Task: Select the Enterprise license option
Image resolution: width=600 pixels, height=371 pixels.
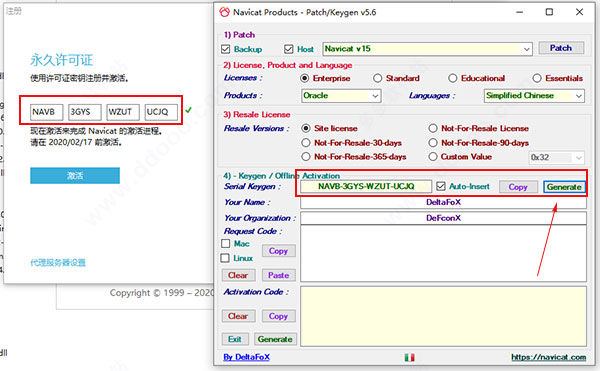Action: click(305, 78)
